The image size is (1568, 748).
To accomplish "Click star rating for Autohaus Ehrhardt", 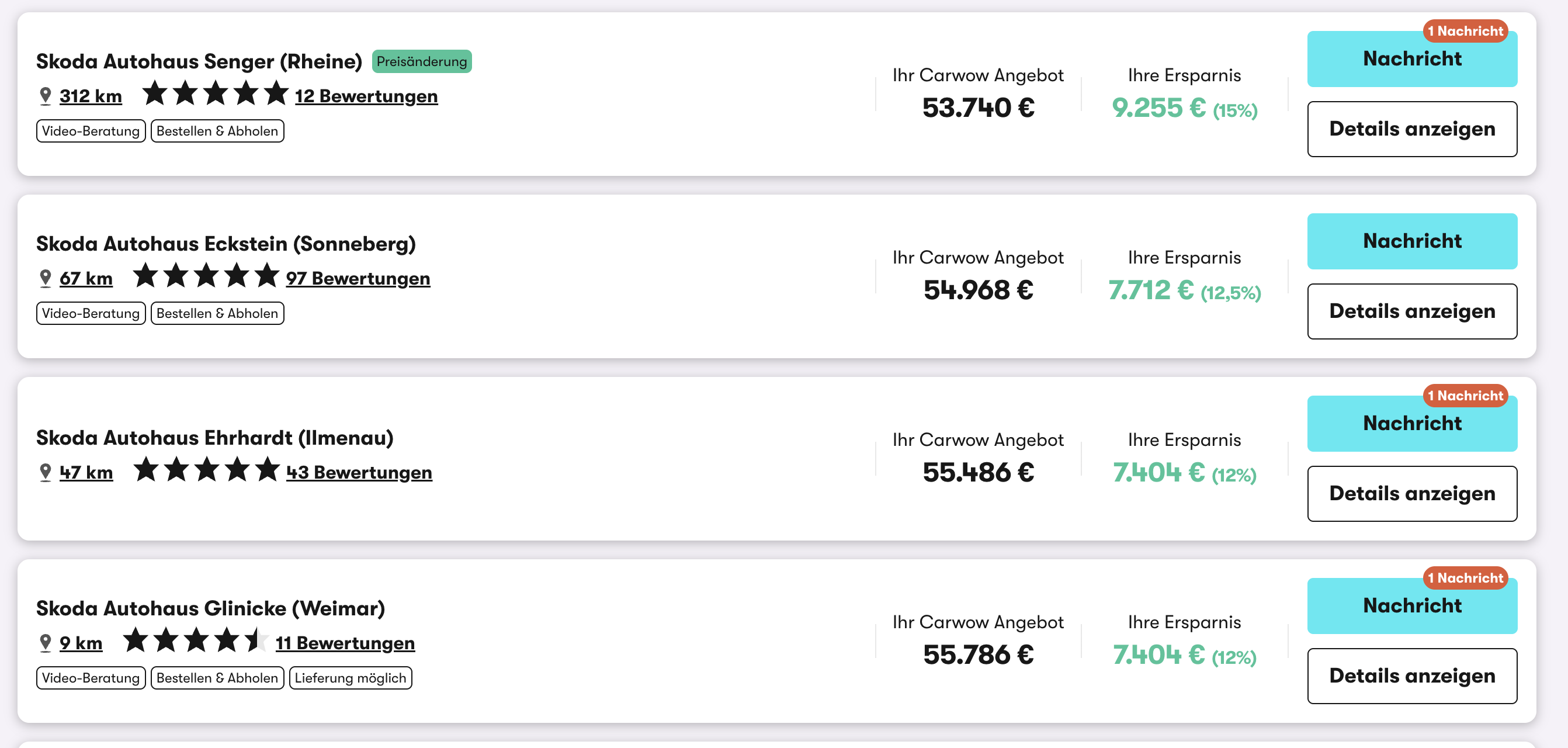I will pyautogui.click(x=206, y=470).
